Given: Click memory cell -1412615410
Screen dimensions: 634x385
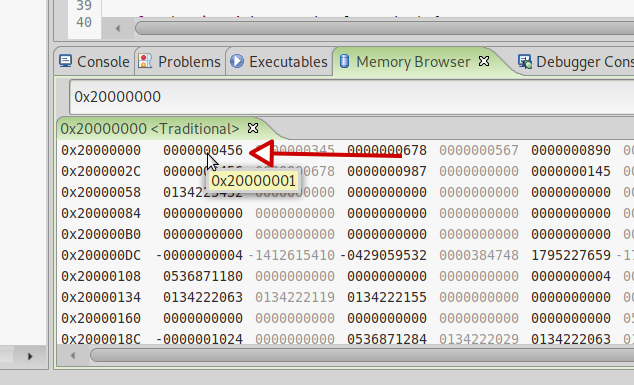Looking at the screenshot, I should pos(291,256).
